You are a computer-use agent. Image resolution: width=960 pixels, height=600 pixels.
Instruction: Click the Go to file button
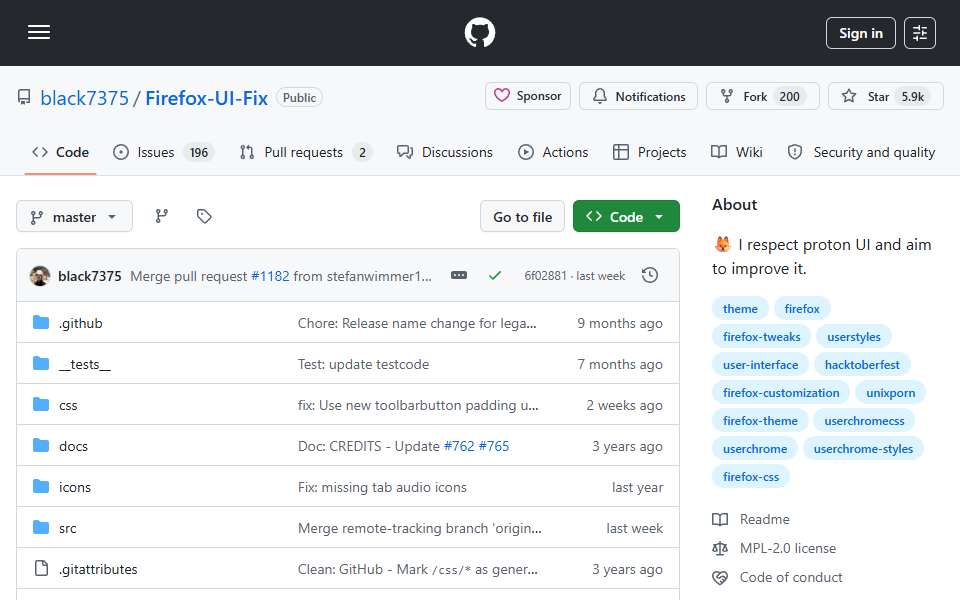click(522, 217)
